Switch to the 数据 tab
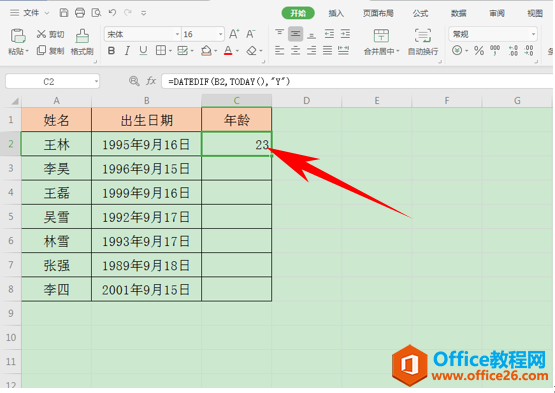This screenshot has width=555, height=393. tap(458, 13)
